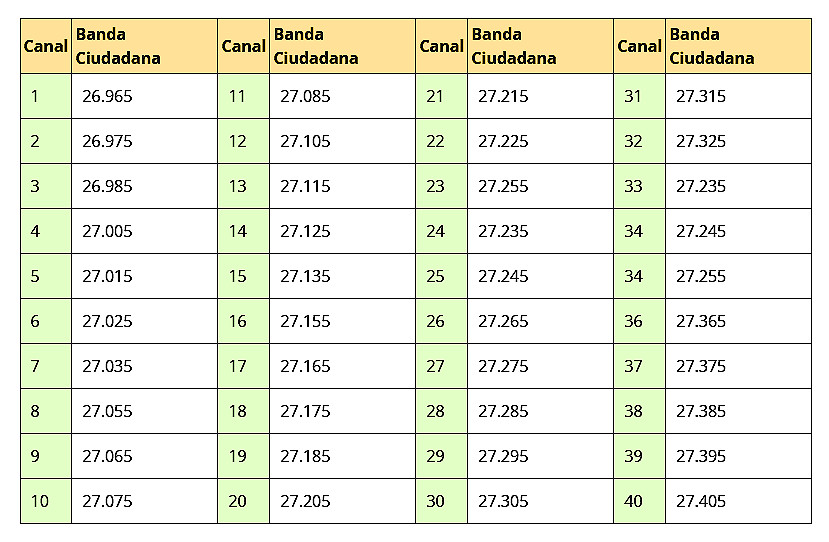The width and height of the screenshot is (829, 542).
Task: Select the 27.205 frequency value
Action: tap(305, 501)
